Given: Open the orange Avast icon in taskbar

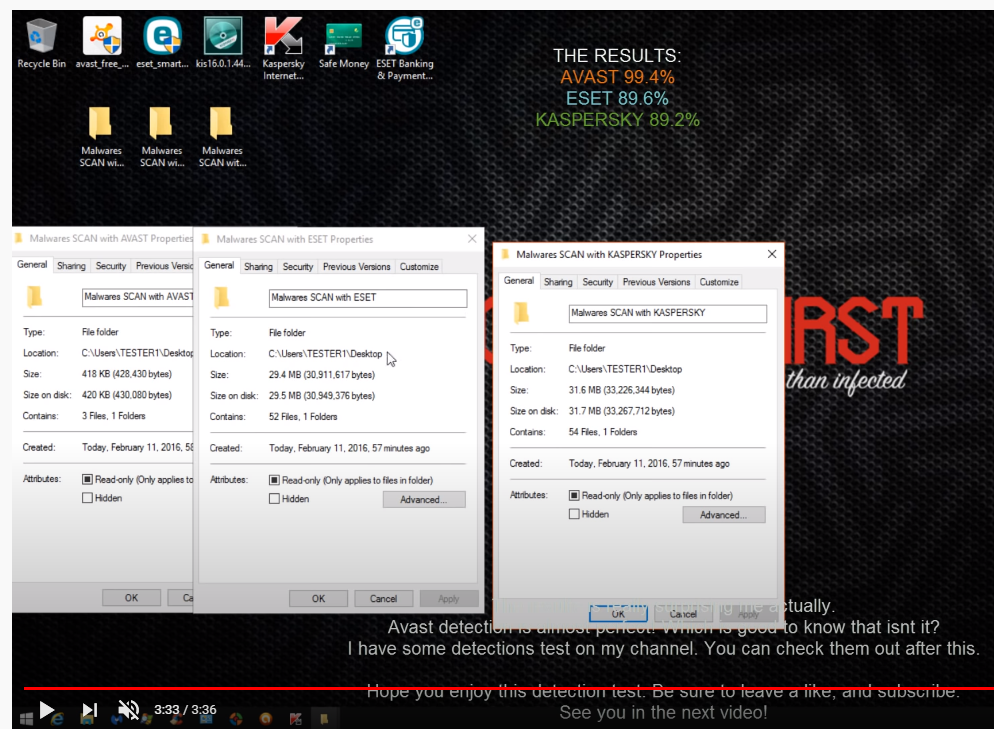Looking at the screenshot, I should 266,719.
